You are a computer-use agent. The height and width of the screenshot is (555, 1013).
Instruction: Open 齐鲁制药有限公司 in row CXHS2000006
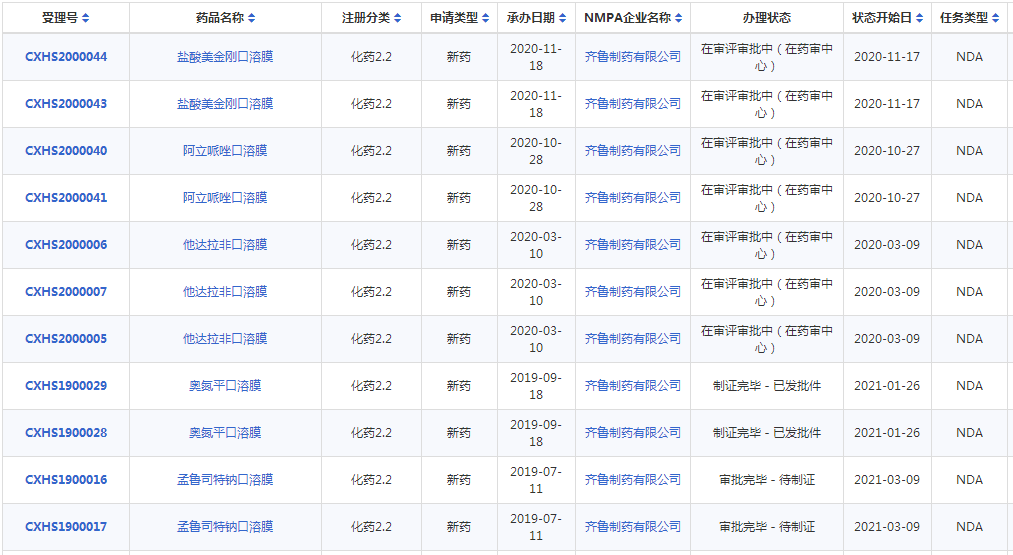pos(632,245)
